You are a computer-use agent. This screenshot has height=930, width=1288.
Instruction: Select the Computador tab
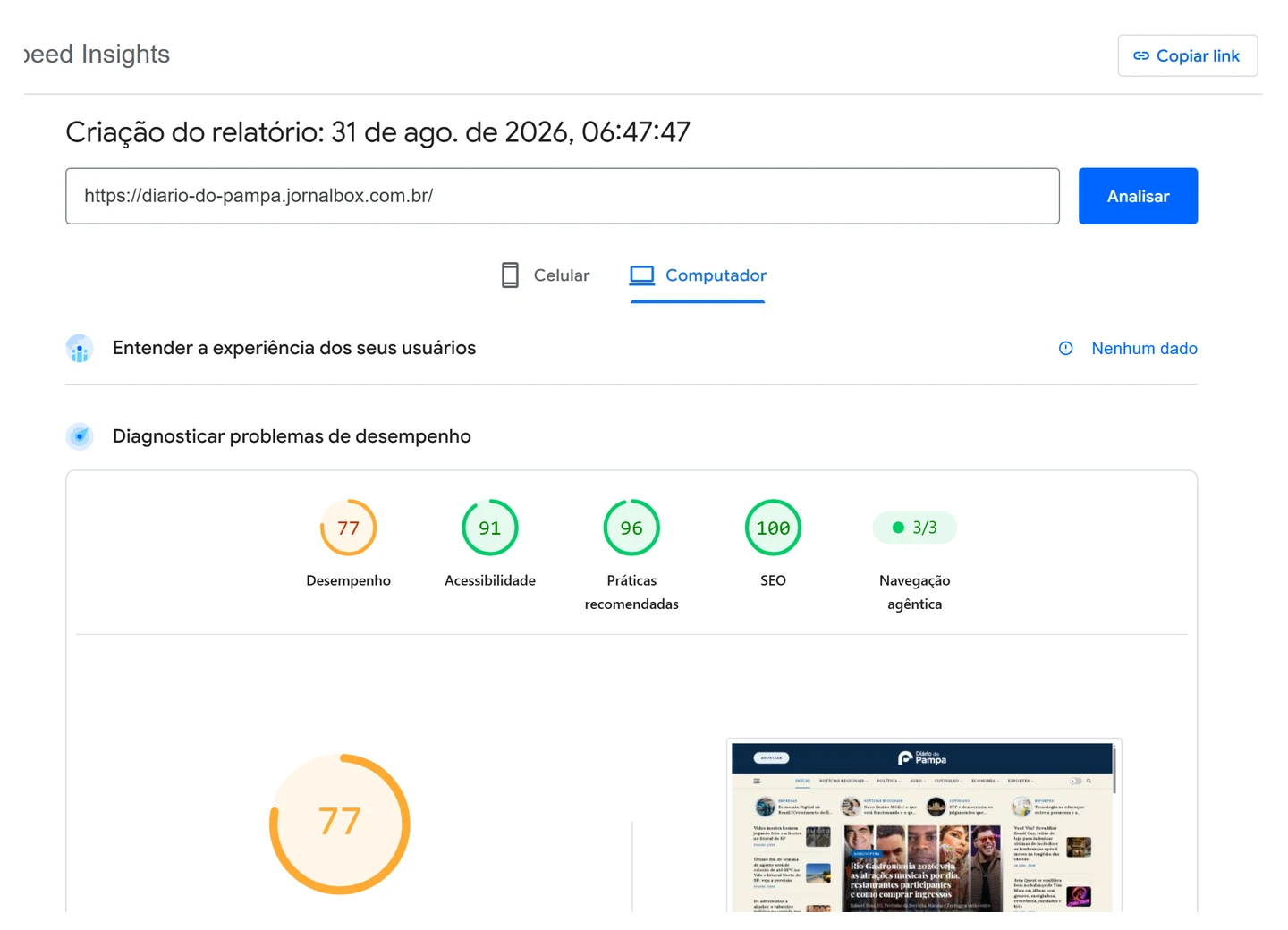698,275
